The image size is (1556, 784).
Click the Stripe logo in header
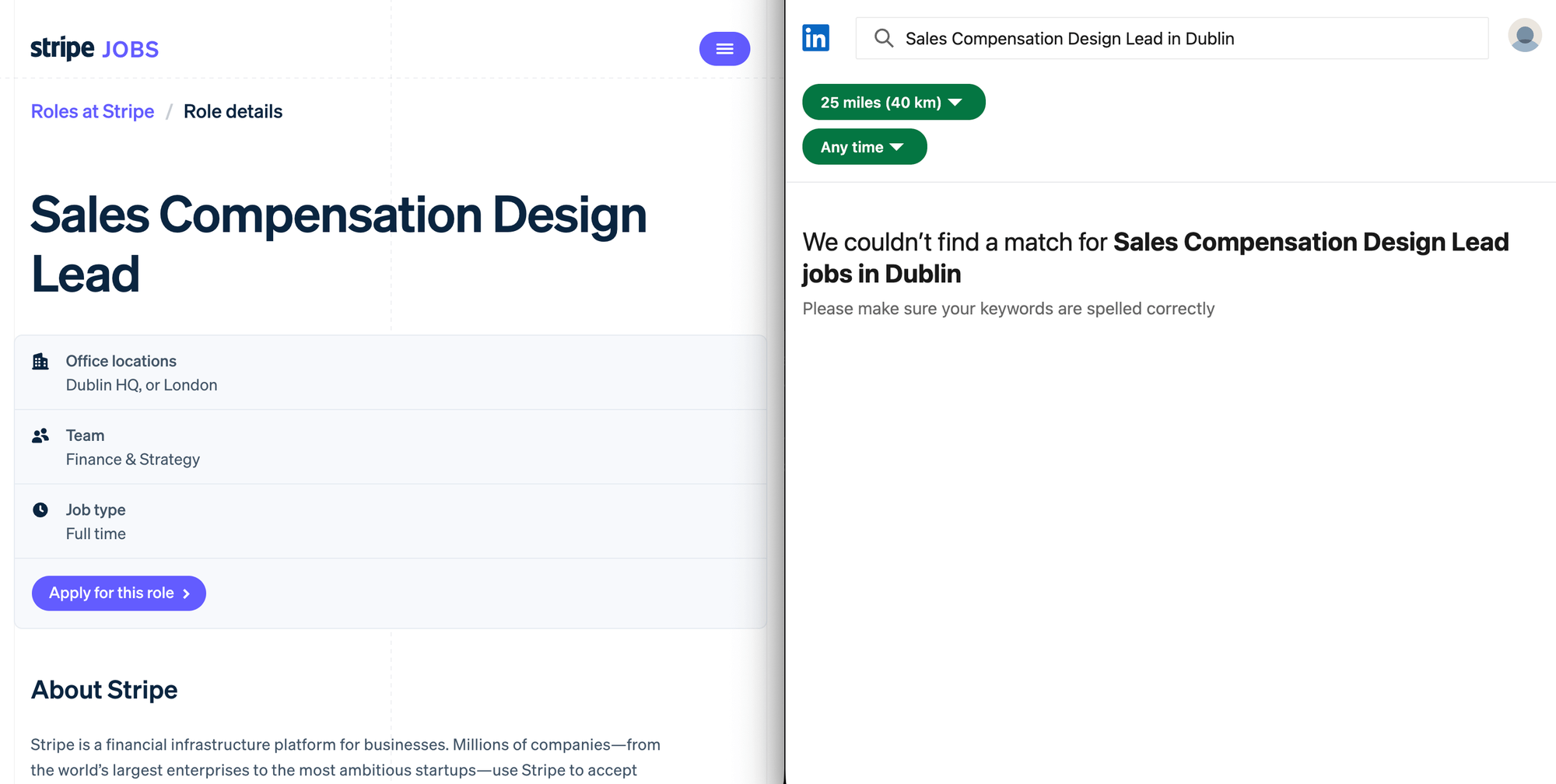[62, 48]
